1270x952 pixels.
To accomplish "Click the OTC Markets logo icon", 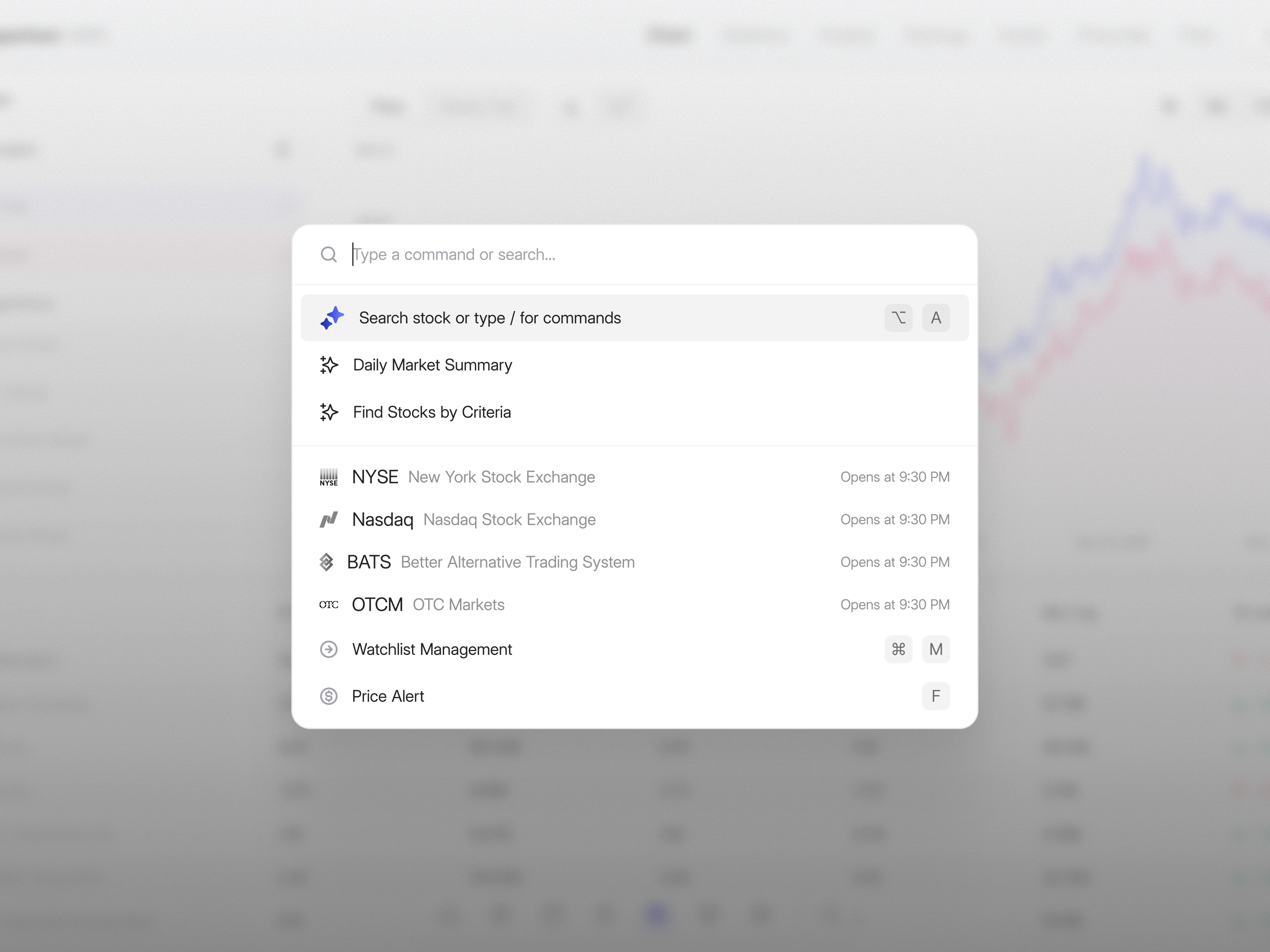I will [x=328, y=604].
